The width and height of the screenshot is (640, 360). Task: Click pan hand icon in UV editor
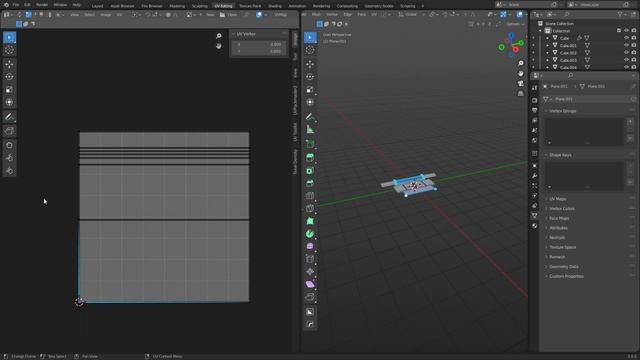pyautogui.click(x=219, y=46)
